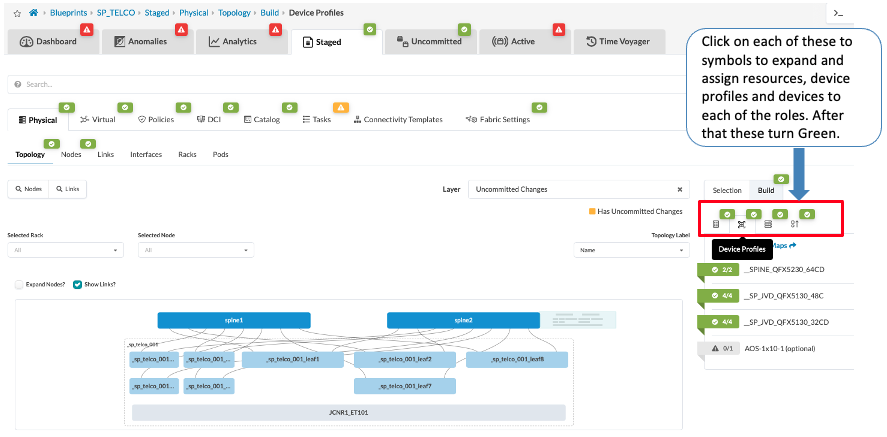Select _sp_telco_001_leaf8 node
This screenshot has width=887, height=437.
pyautogui.click(x=516, y=360)
